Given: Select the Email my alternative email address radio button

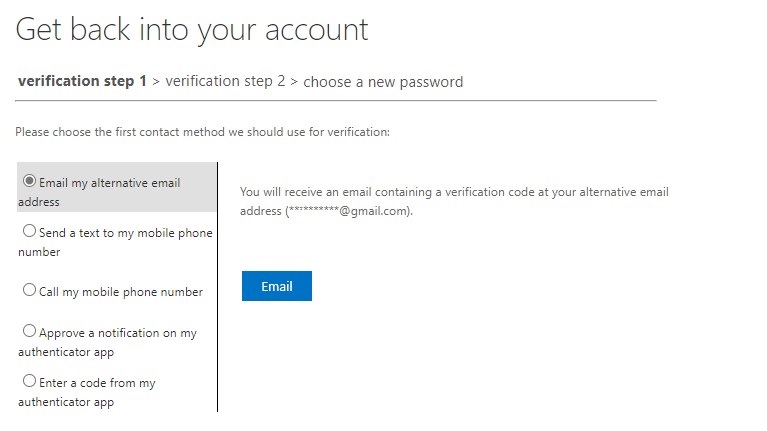Looking at the screenshot, I should [30, 181].
